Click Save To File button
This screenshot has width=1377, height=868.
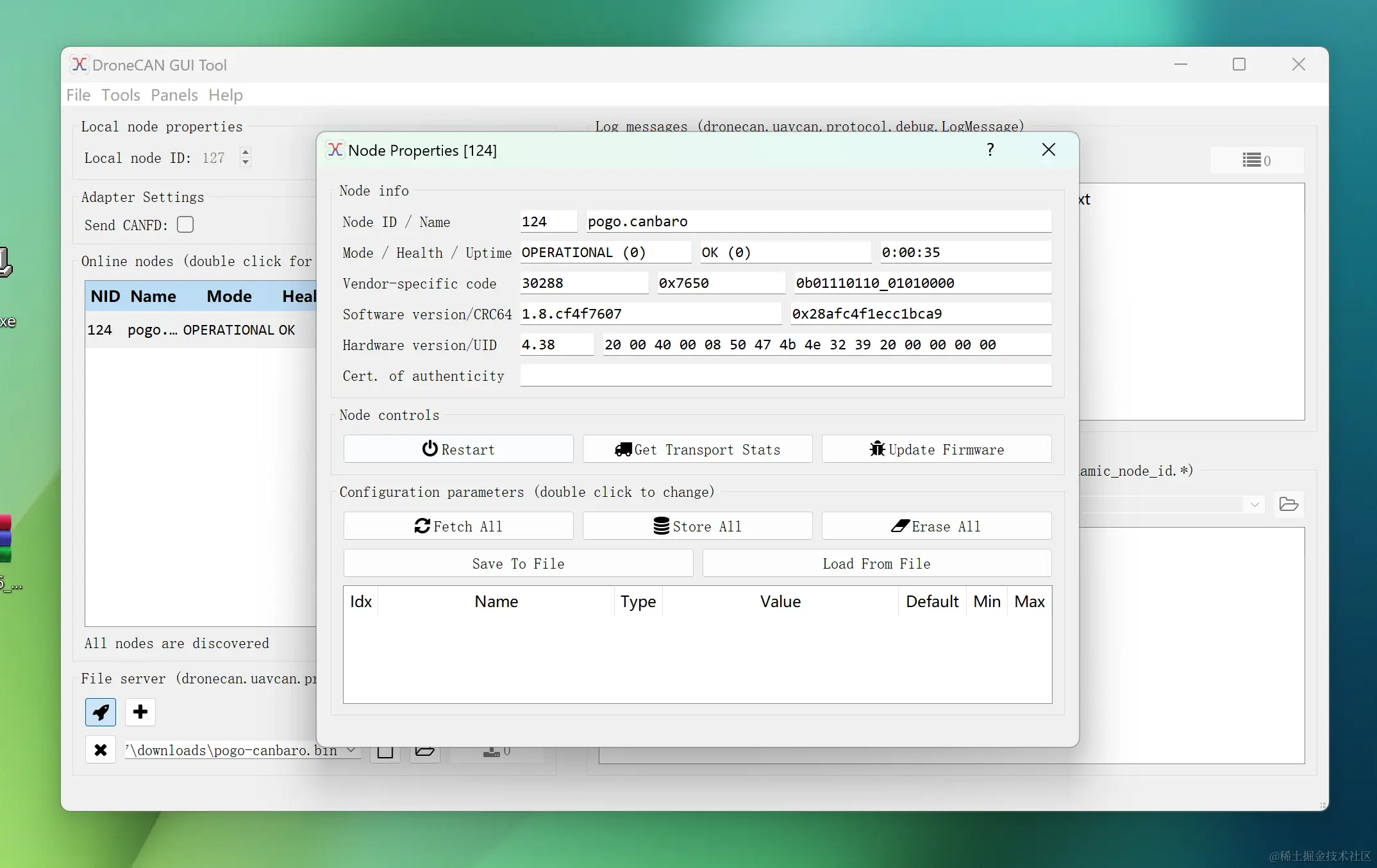point(518,563)
